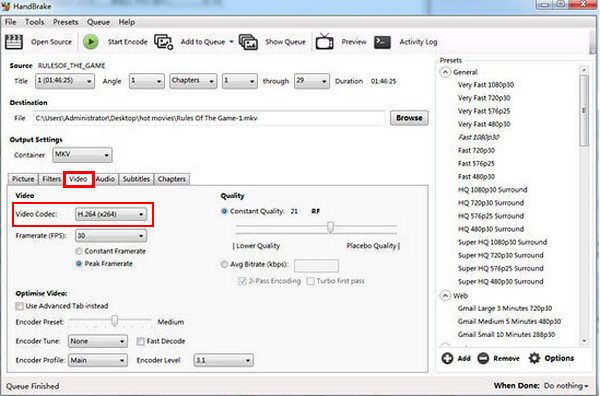Click the Preview television icon
The height and width of the screenshot is (396, 600).
pos(324,41)
